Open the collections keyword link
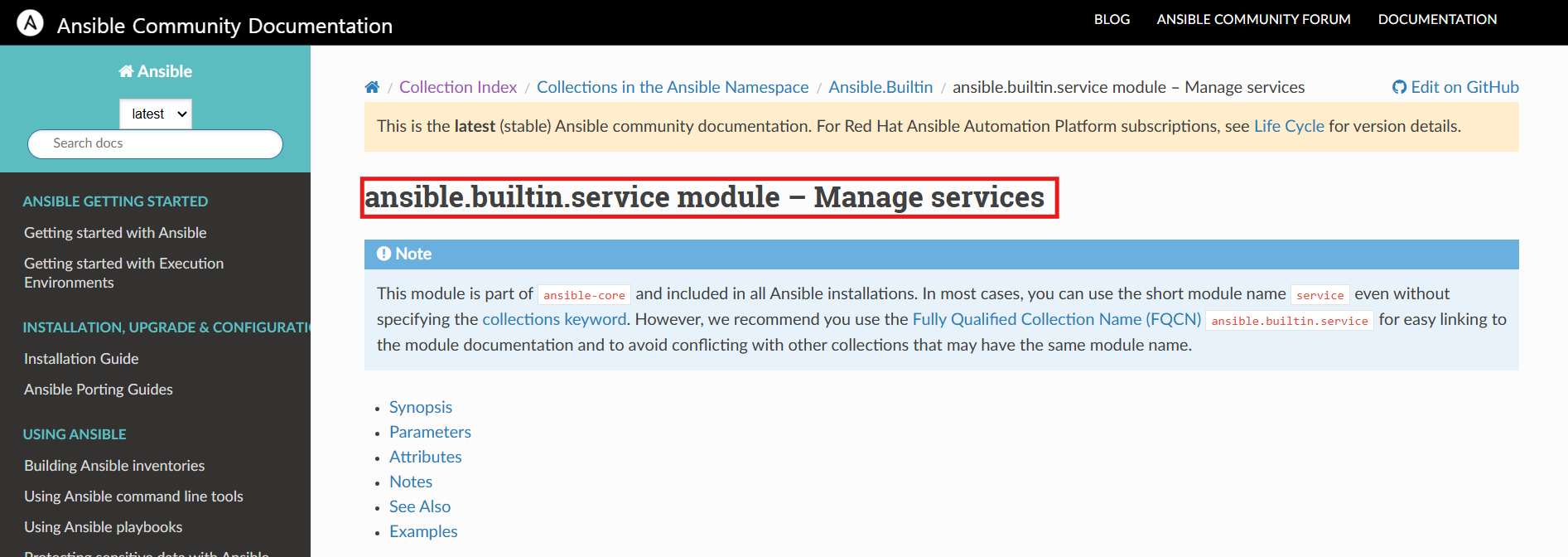Viewport: 1568px width, 557px height. 554,319
